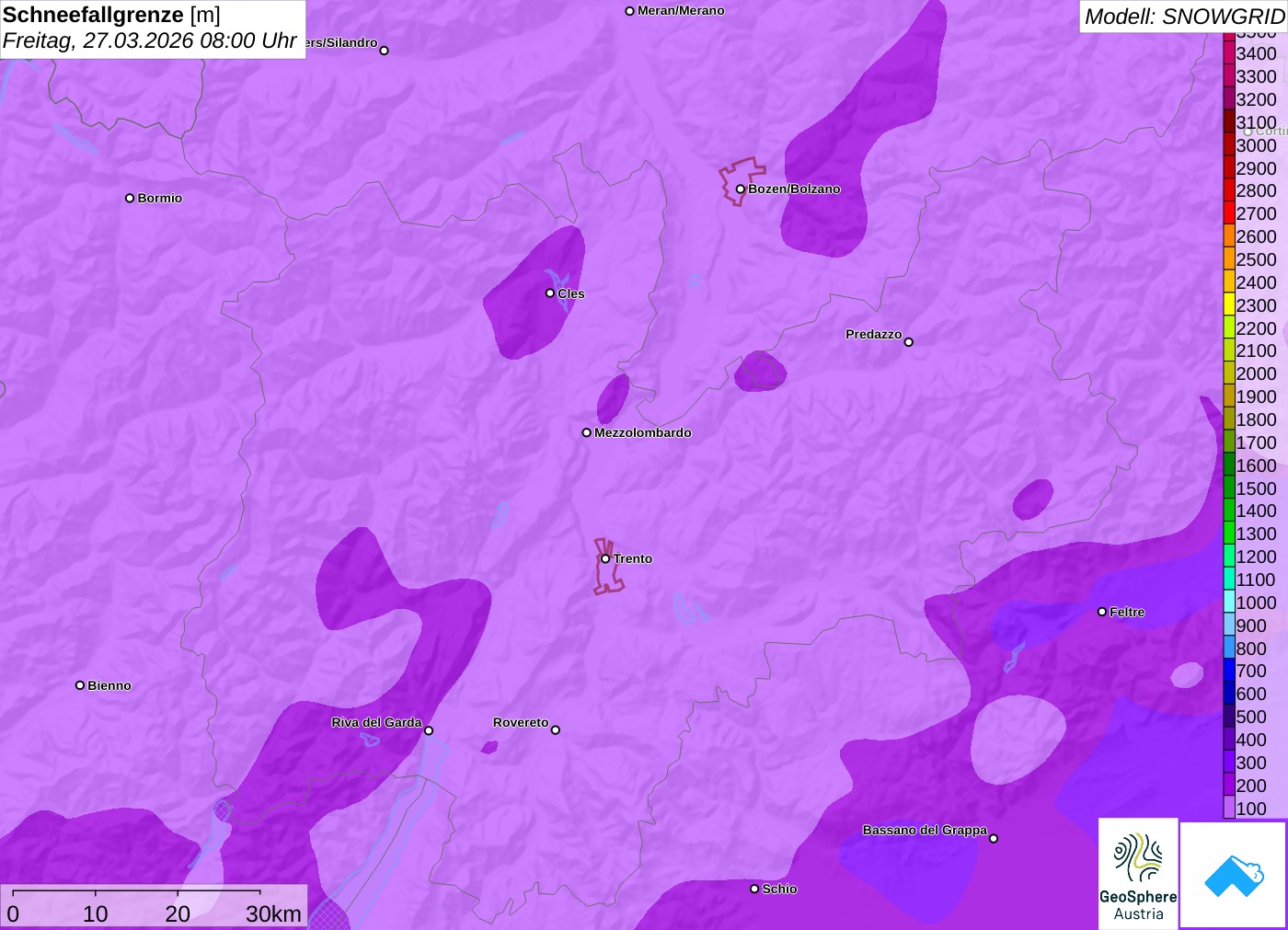The image size is (1288, 930).
Task: Select the Bozen/Bolzano city marker dot
Action: (x=740, y=189)
